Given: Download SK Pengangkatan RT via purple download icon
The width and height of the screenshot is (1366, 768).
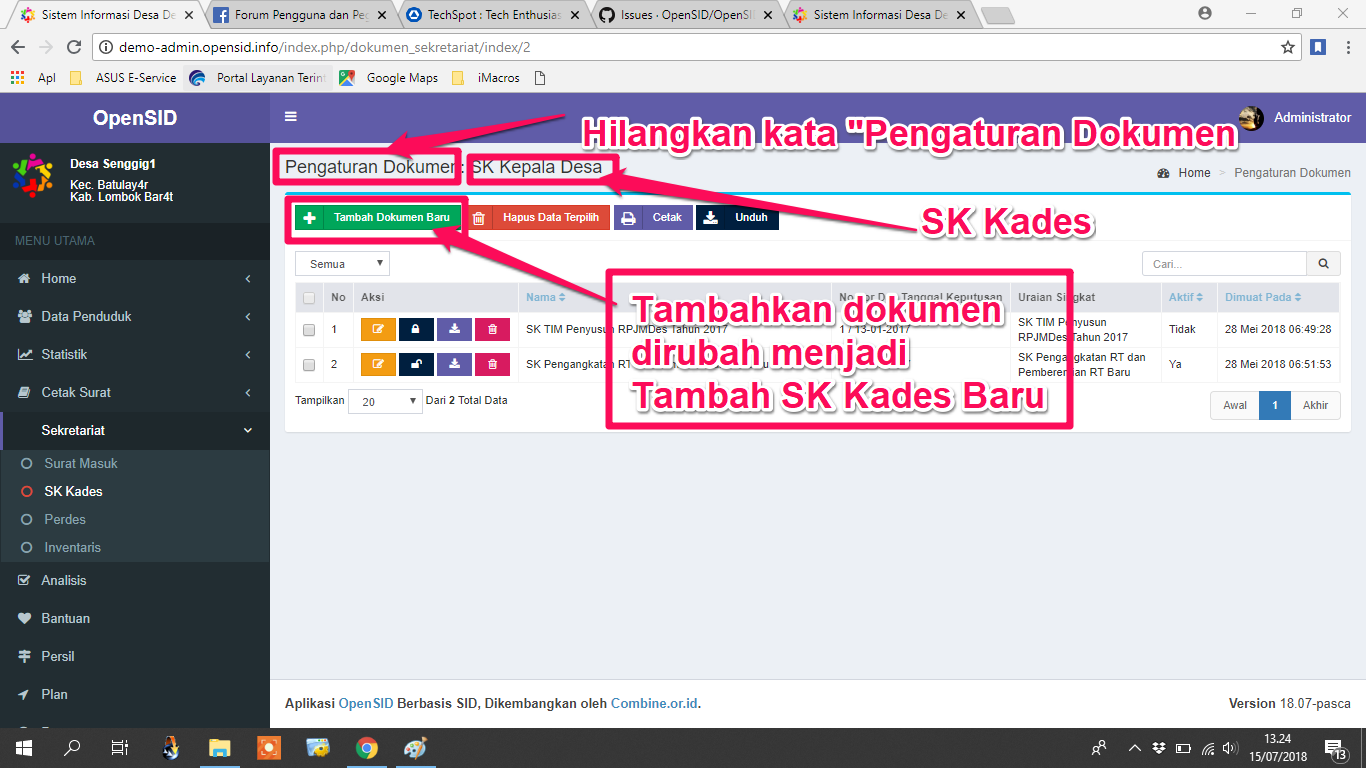Looking at the screenshot, I should point(455,364).
